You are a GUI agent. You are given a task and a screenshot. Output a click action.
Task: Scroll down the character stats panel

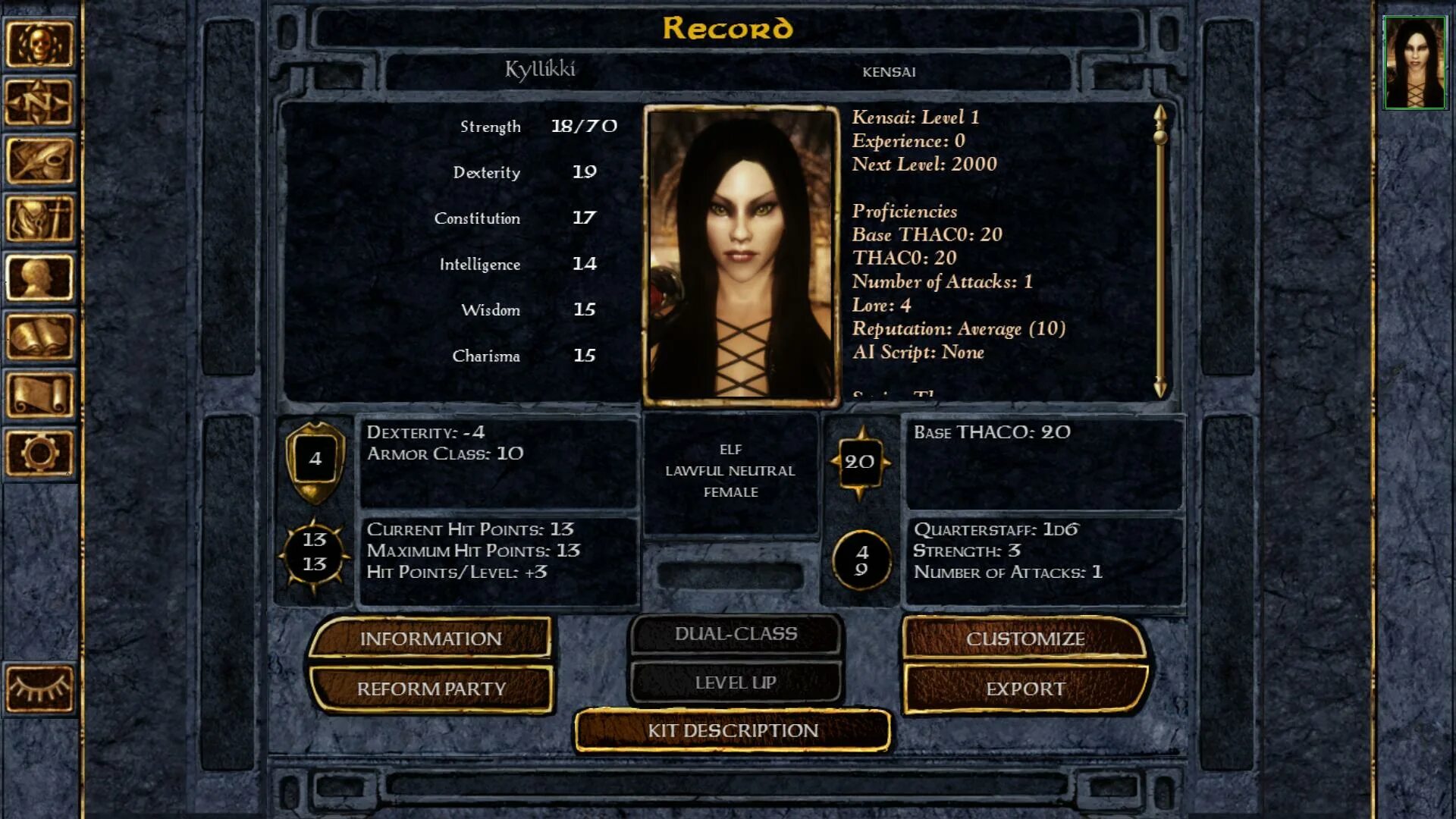point(1158,388)
